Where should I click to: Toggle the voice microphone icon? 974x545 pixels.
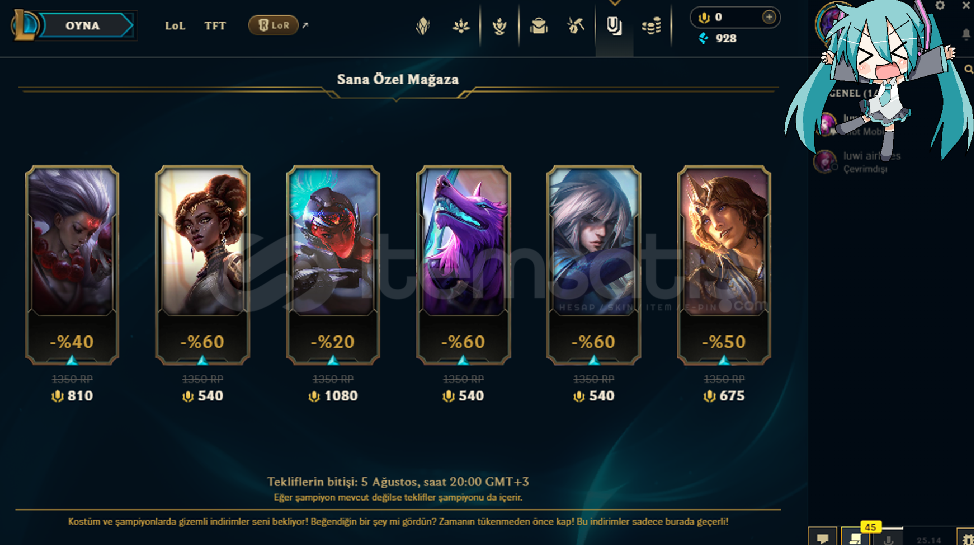point(888,539)
